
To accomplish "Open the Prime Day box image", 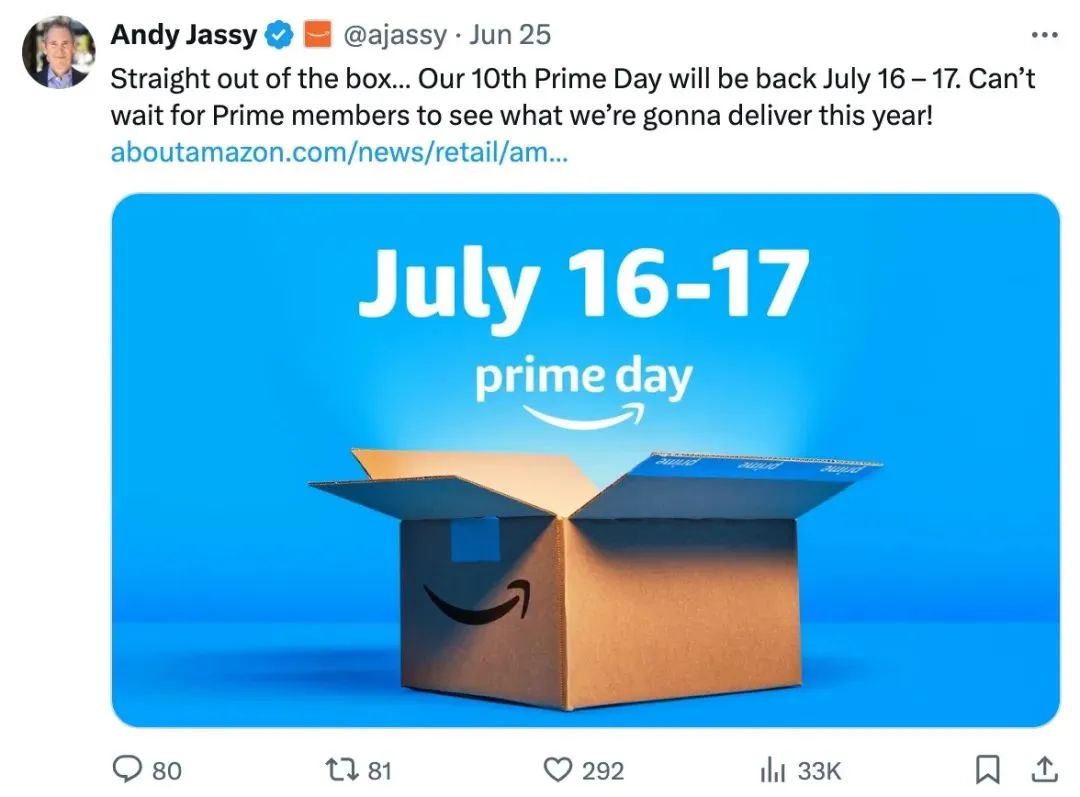I will pos(585,460).
